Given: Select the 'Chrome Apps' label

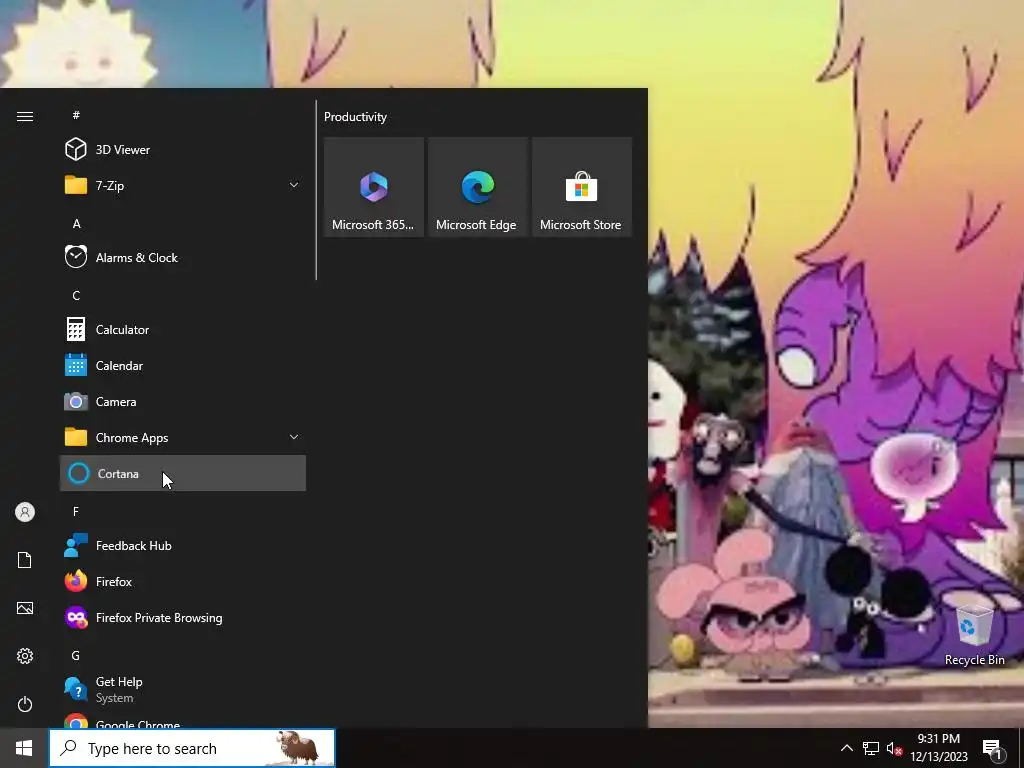Looking at the screenshot, I should [132, 438].
